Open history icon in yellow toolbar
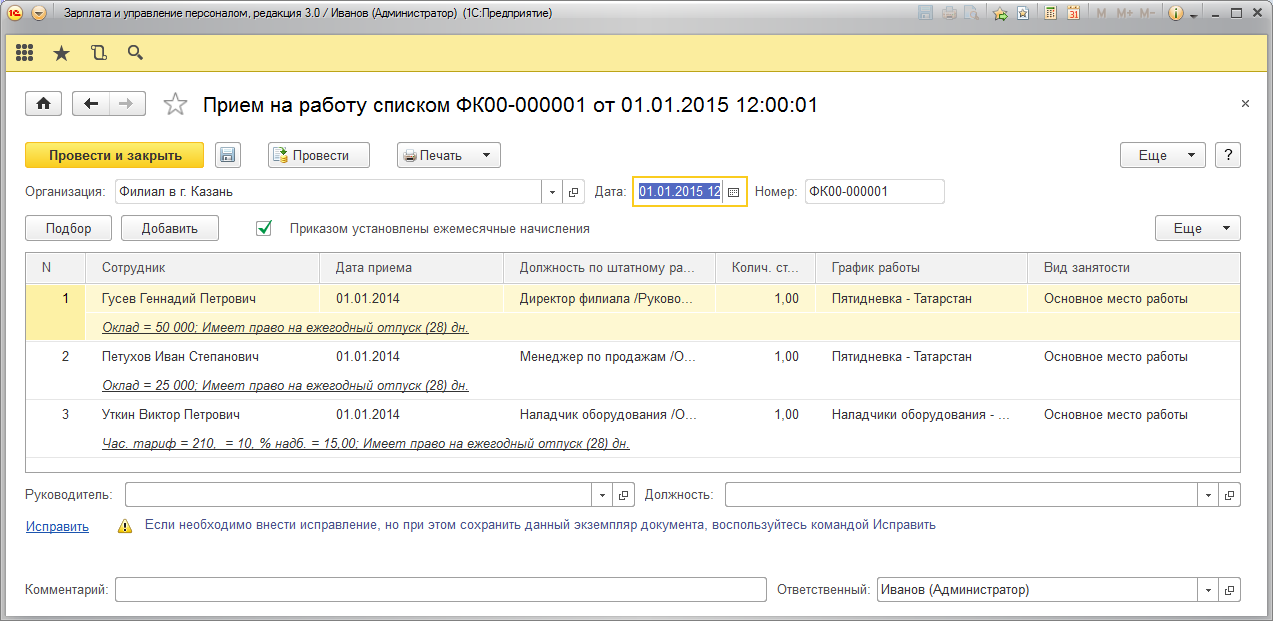Image resolution: width=1273 pixels, height=621 pixels. [98, 53]
